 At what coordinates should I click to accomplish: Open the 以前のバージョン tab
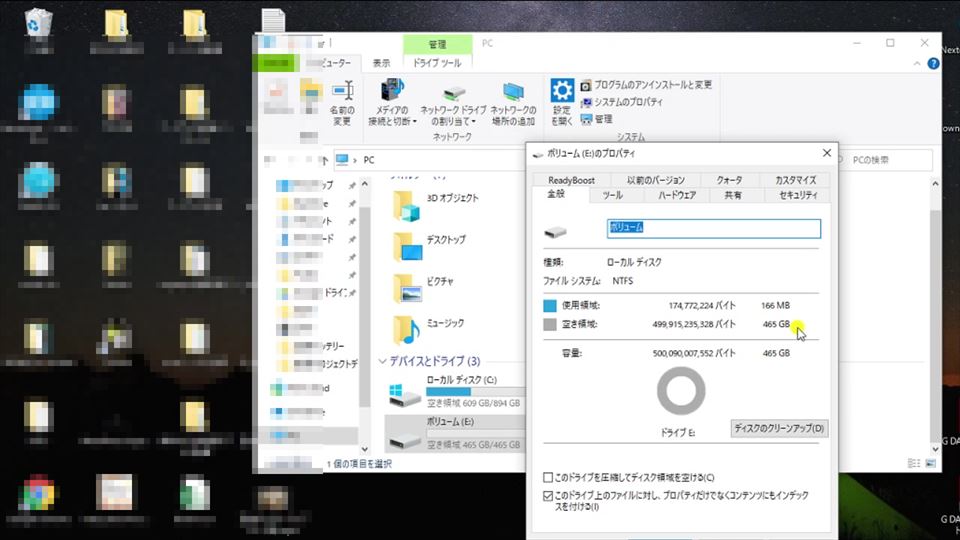(656, 180)
